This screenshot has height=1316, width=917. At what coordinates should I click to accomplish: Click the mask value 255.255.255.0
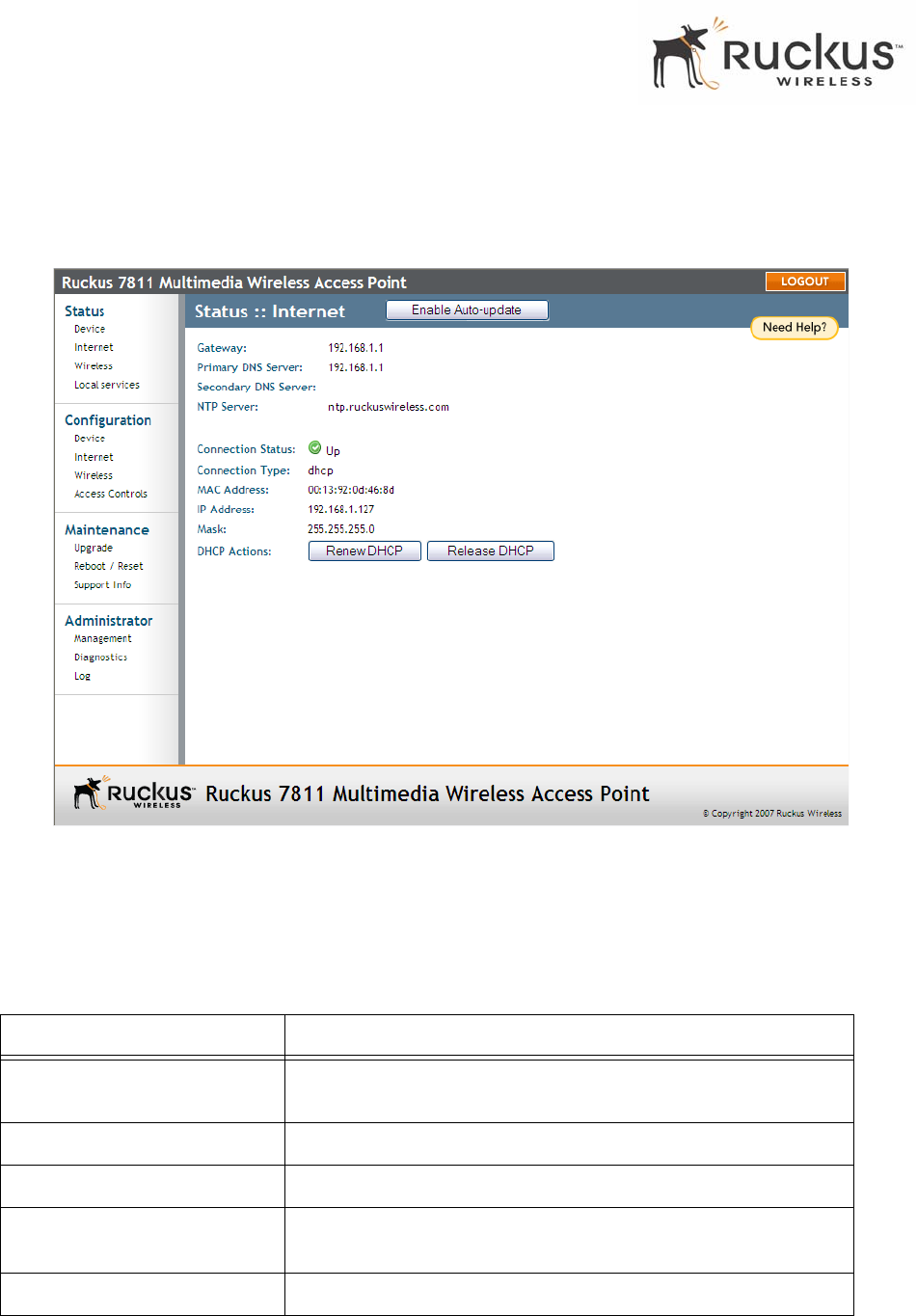(x=341, y=529)
